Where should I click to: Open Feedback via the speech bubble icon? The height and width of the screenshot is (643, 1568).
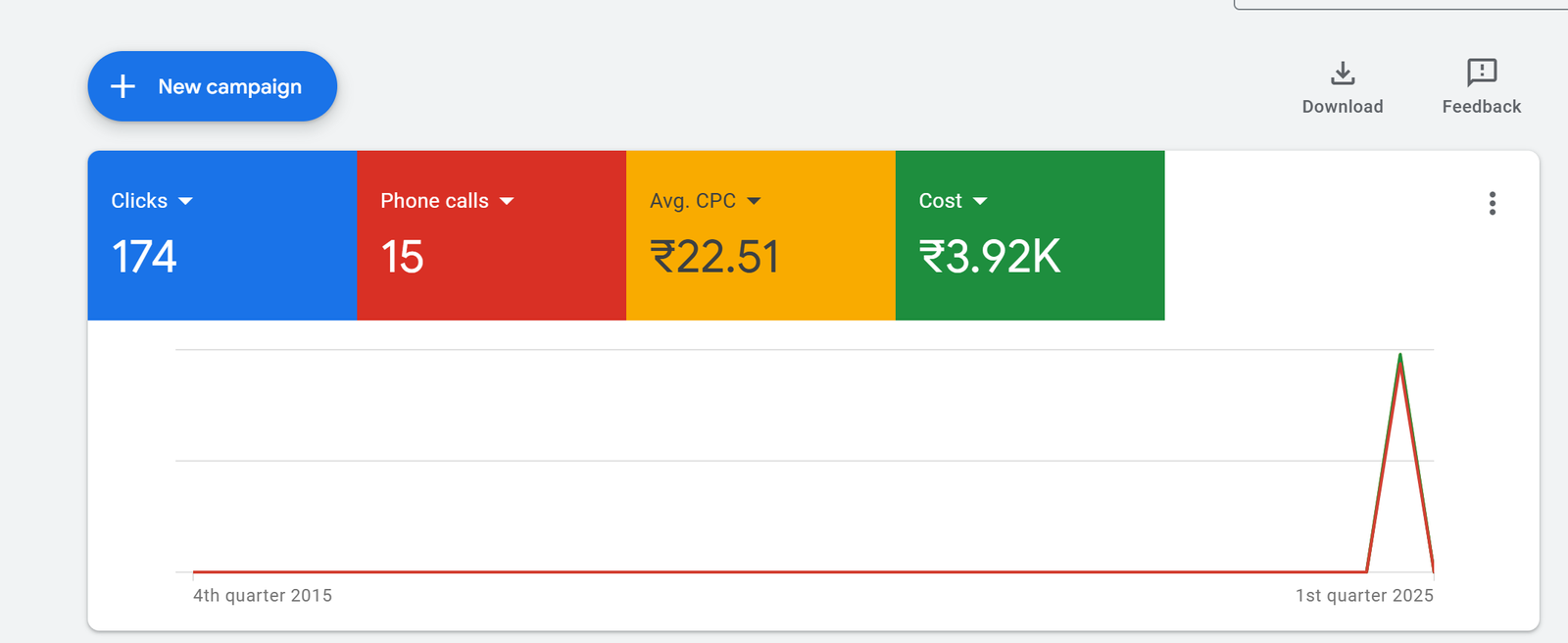coord(1481,73)
